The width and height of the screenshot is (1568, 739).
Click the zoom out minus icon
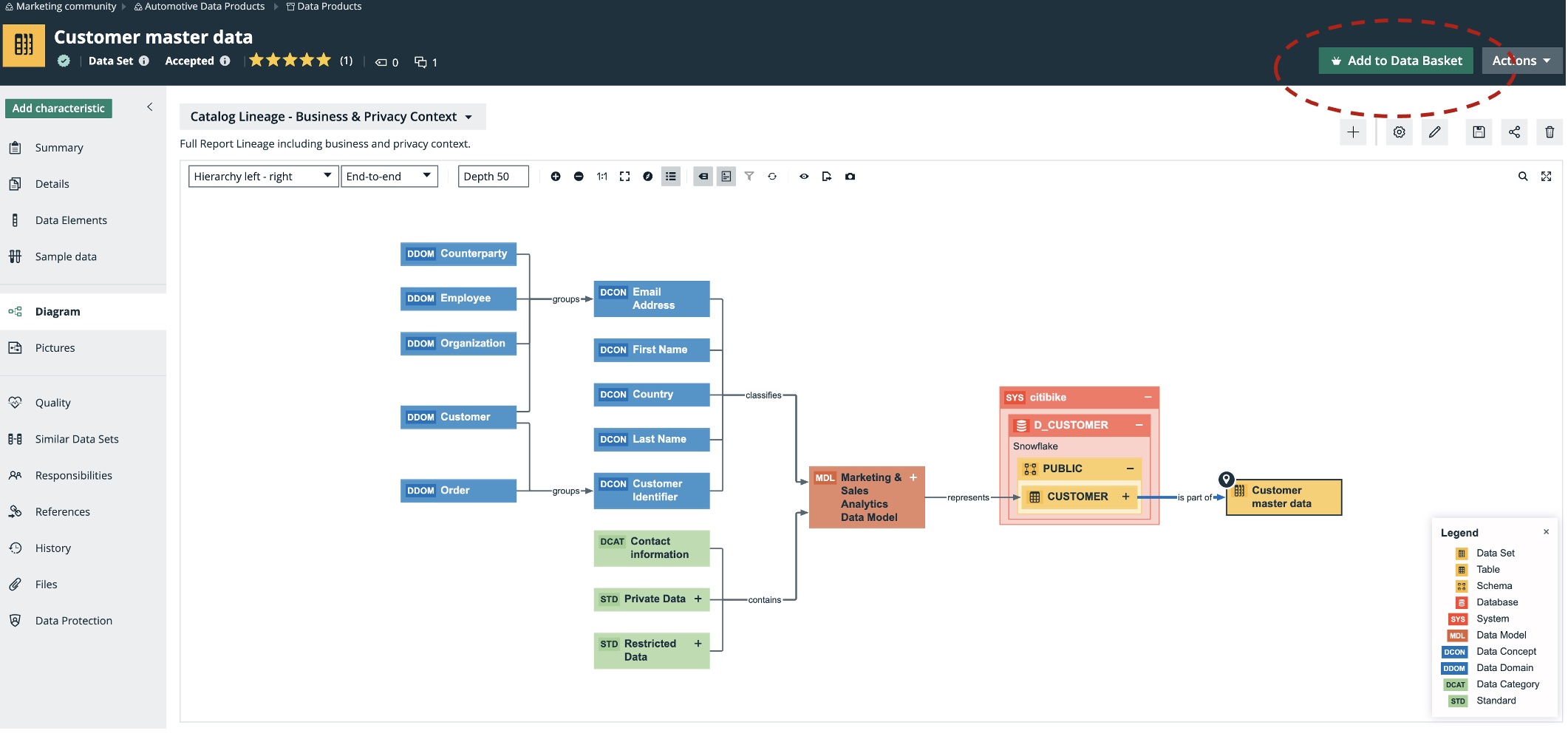tap(579, 177)
